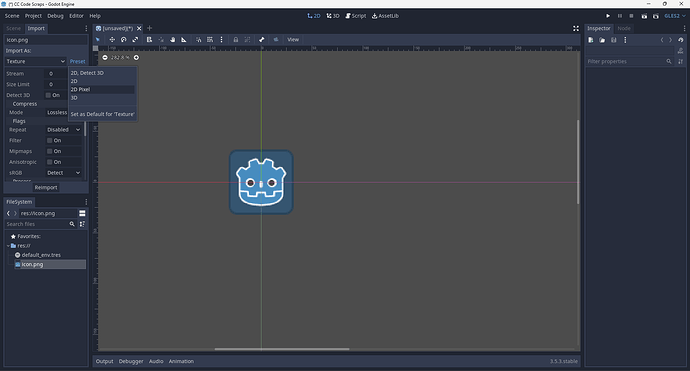Open snapping options three-dot menu

click(221, 40)
